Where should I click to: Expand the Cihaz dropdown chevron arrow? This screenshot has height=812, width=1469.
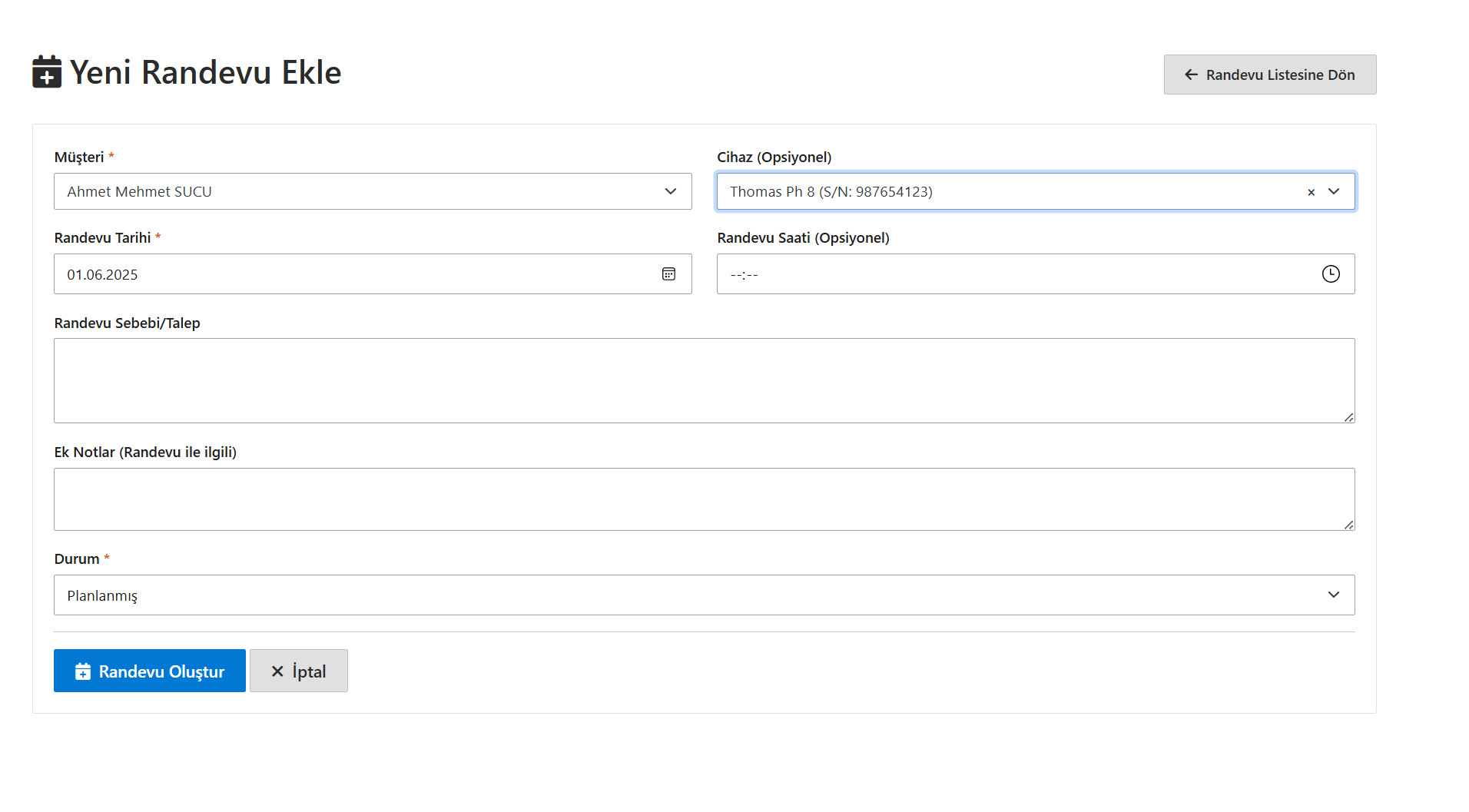1334,191
